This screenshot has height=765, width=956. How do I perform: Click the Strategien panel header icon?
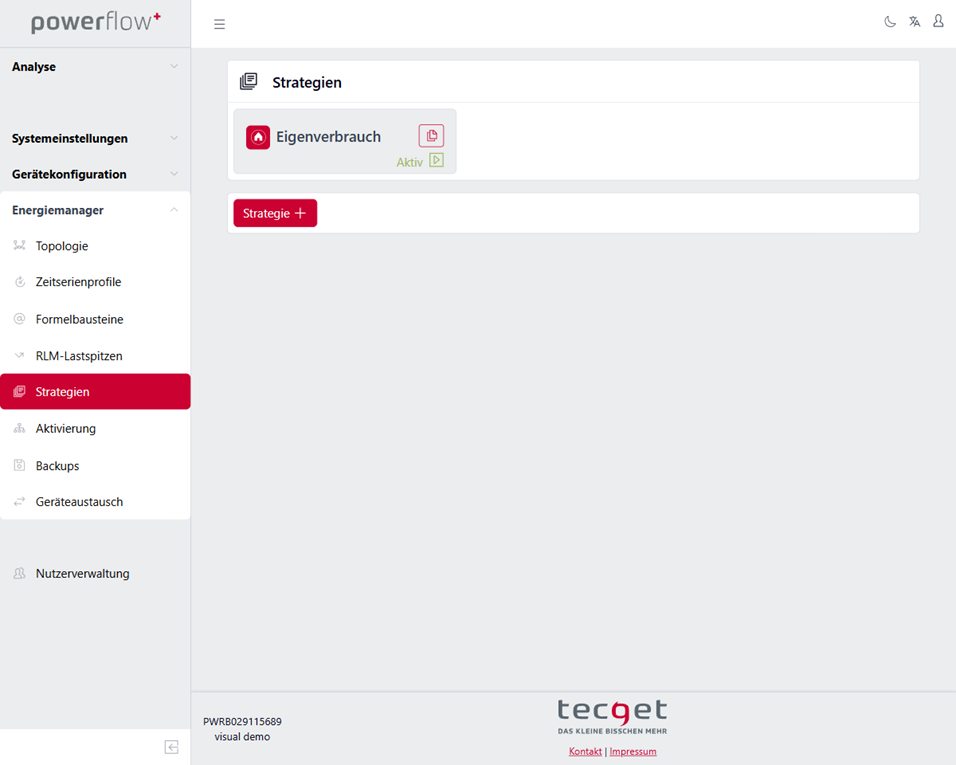click(x=249, y=82)
